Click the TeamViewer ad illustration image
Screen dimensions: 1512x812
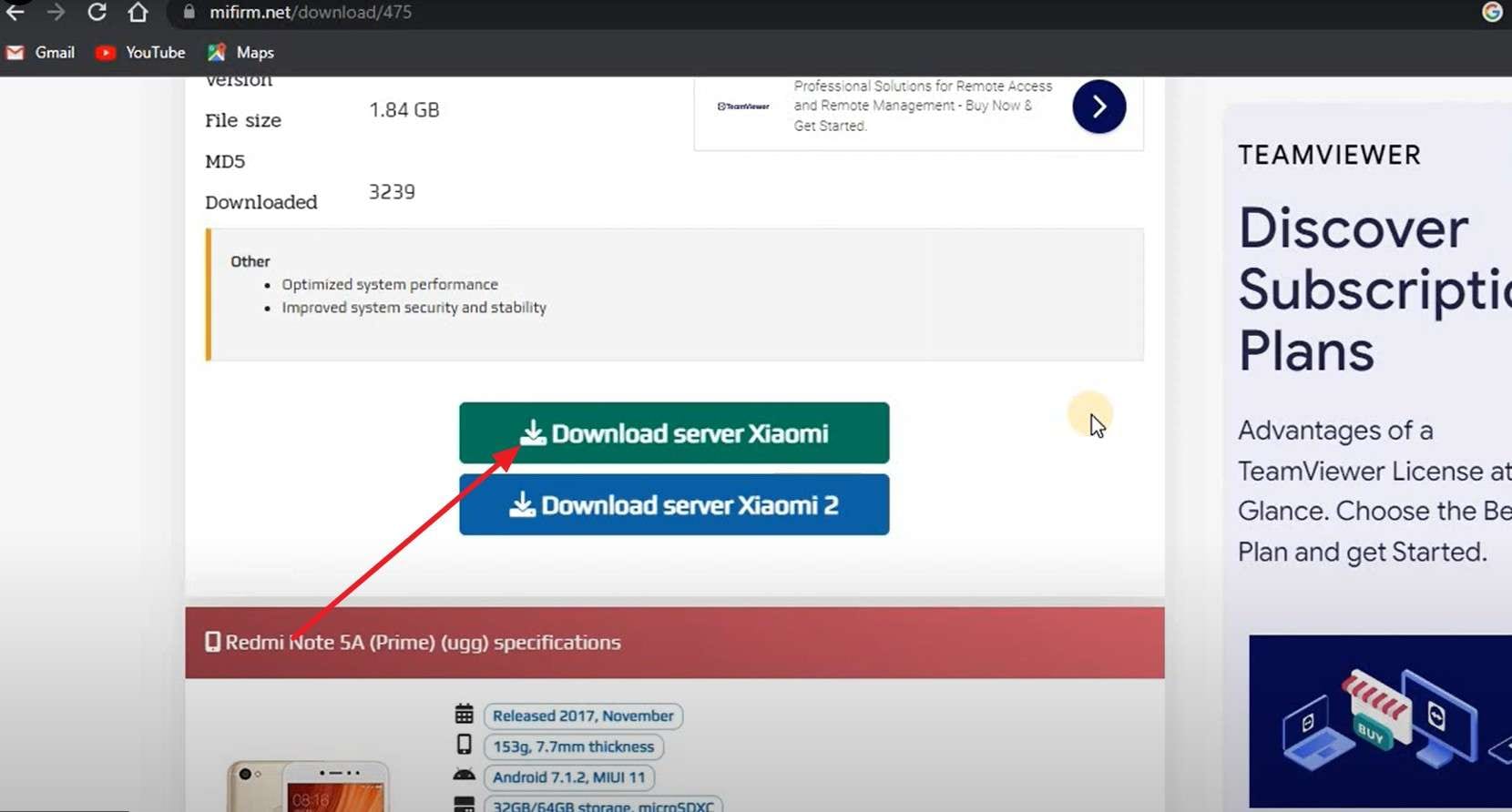coord(1380,721)
